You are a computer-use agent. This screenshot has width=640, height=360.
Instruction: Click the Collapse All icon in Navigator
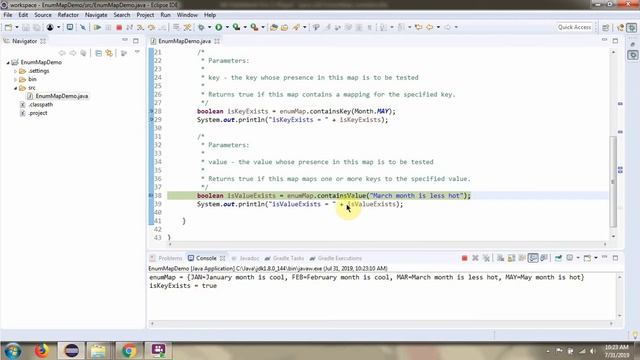click(x=98, y=53)
